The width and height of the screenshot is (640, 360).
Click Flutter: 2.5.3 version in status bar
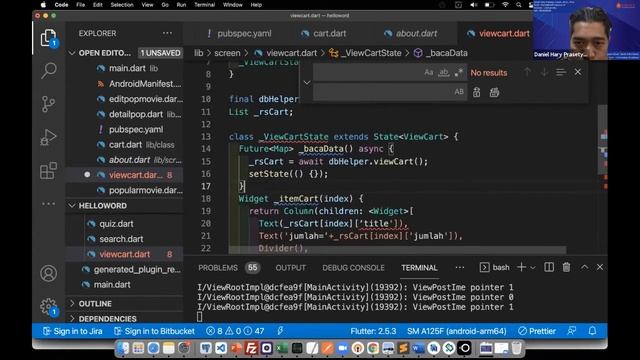click(373, 331)
